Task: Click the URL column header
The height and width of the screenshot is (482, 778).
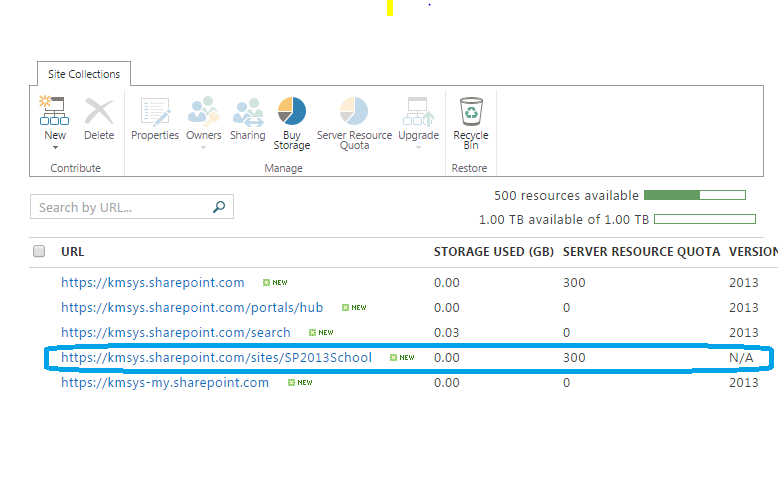Action: pyautogui.click(x=72, y=252)
